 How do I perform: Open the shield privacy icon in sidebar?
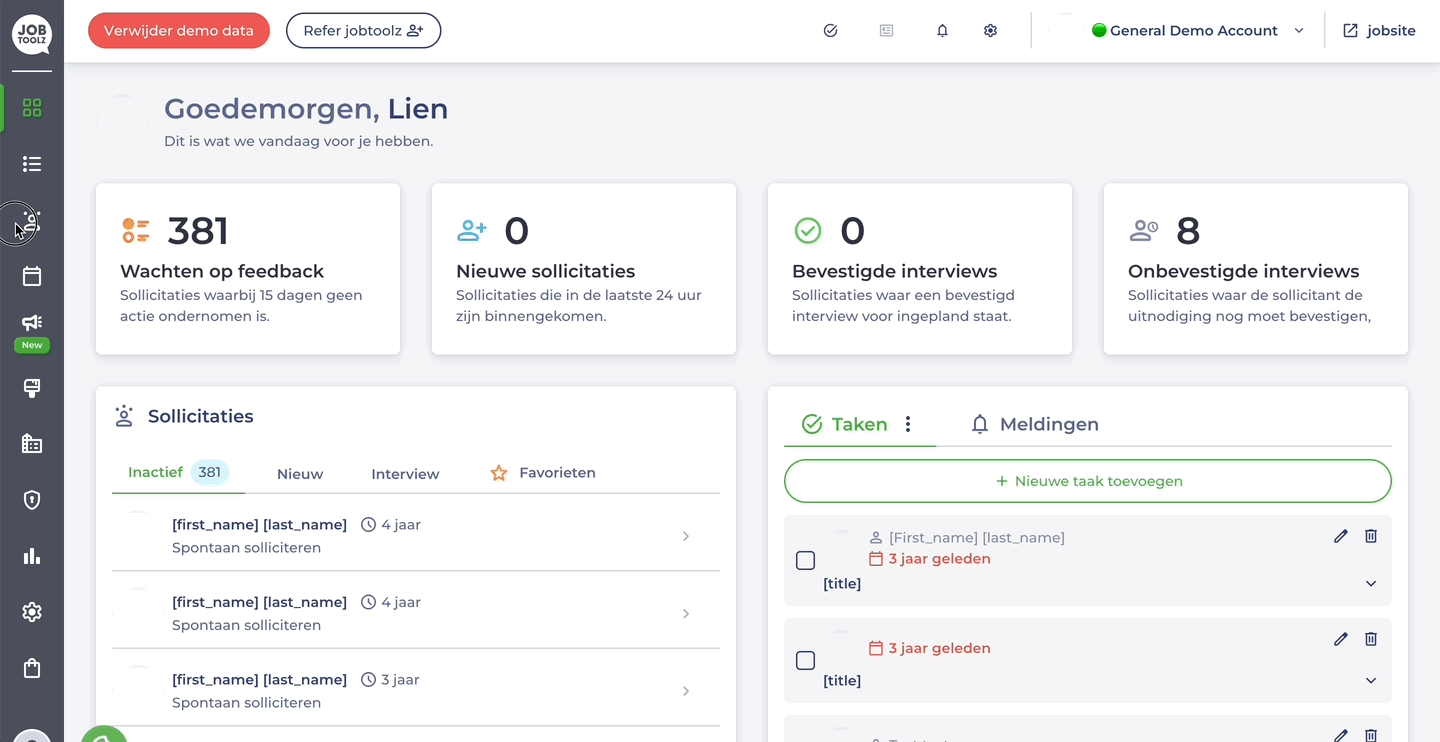[x=32, y=500]
